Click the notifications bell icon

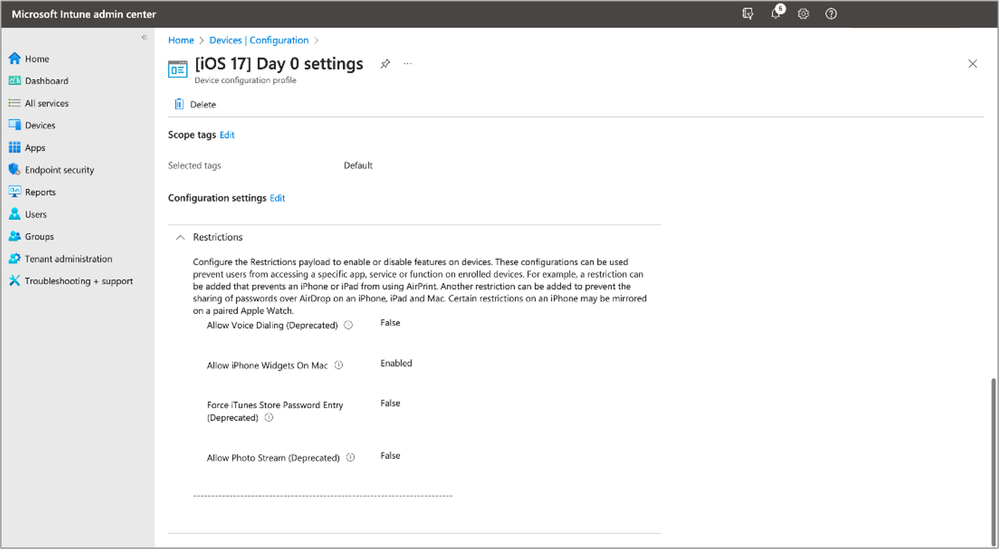777,13
